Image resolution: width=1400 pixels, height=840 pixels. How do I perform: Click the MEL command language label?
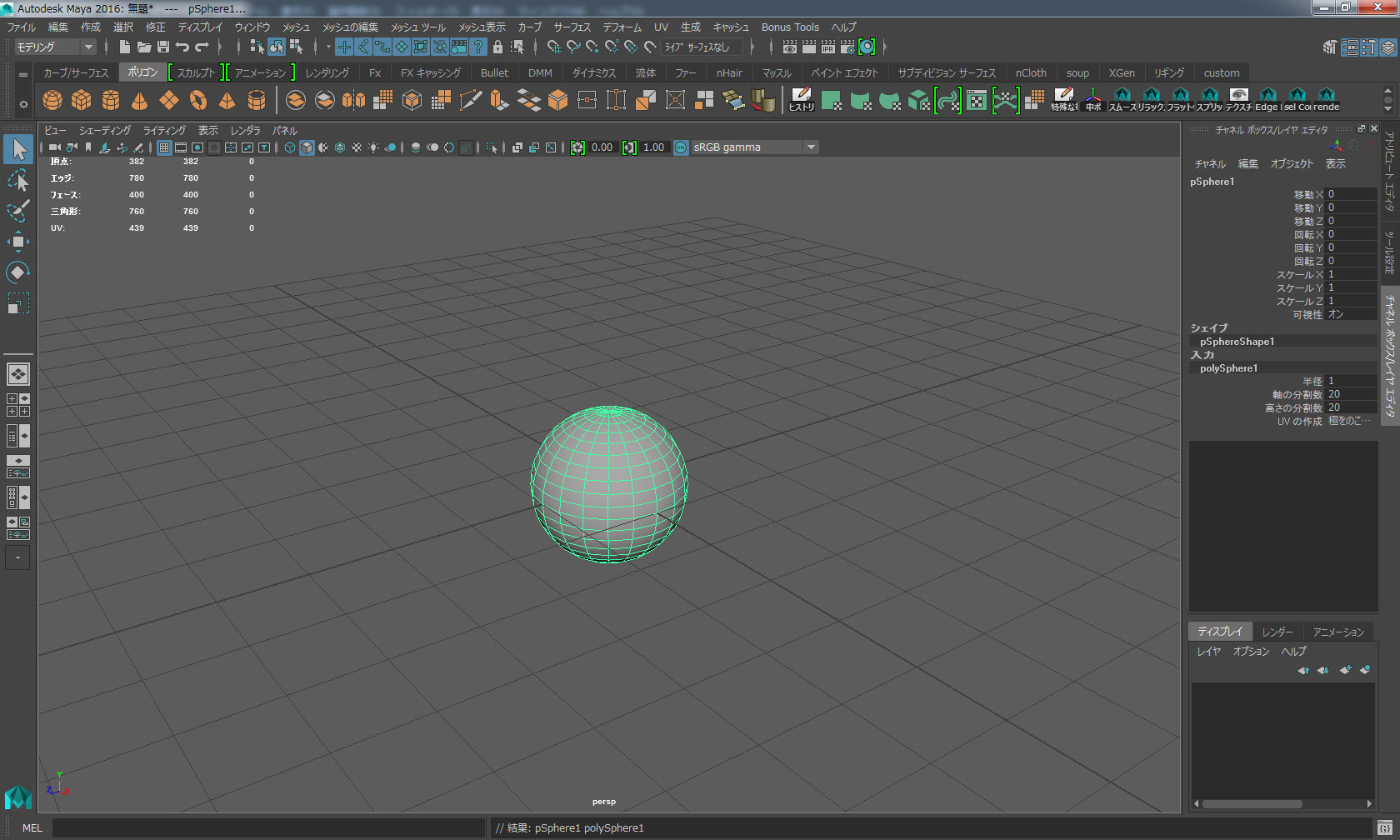[32, 827]
